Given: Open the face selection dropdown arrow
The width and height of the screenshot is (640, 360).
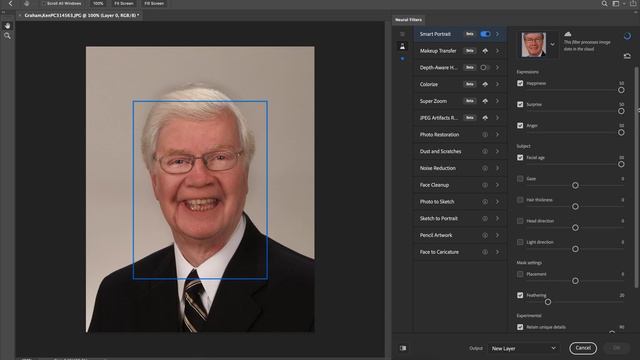Looking at the screenshot, I should [552, 44].
